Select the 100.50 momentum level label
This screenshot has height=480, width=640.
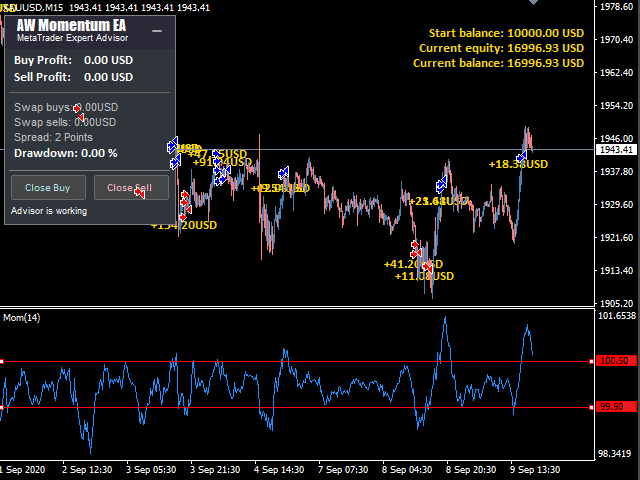[616, 361]
